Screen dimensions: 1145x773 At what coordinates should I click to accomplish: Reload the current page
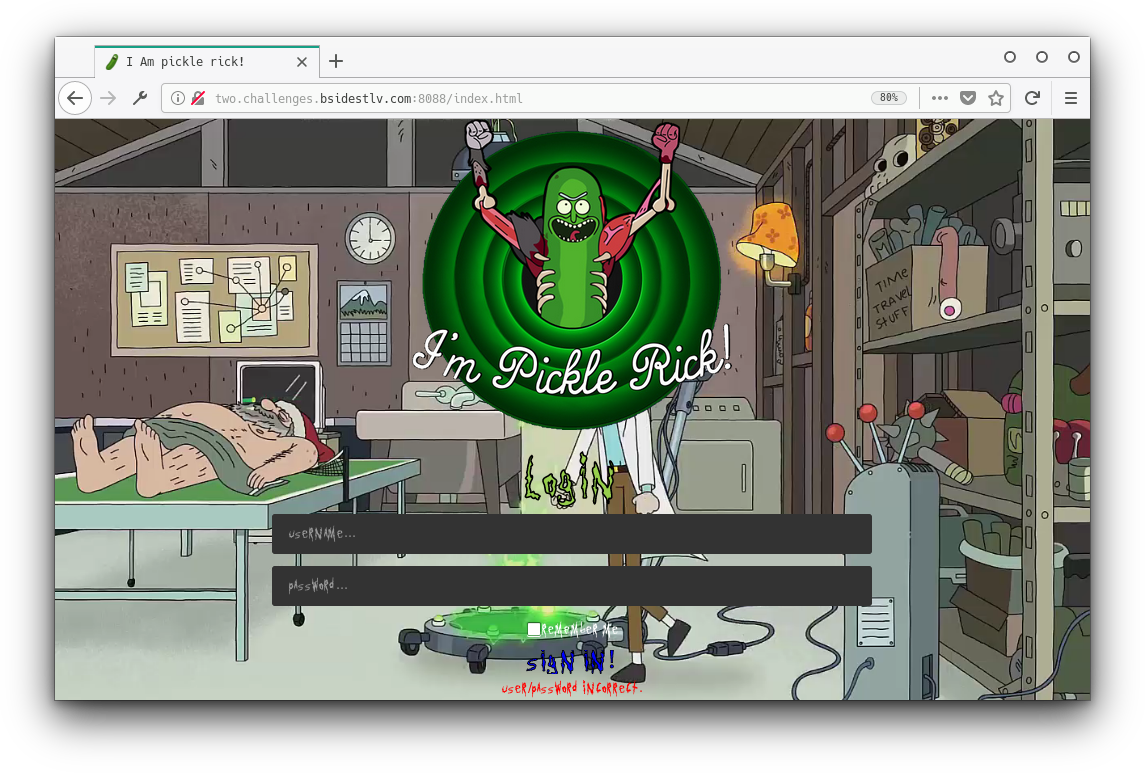[1032, 98]
